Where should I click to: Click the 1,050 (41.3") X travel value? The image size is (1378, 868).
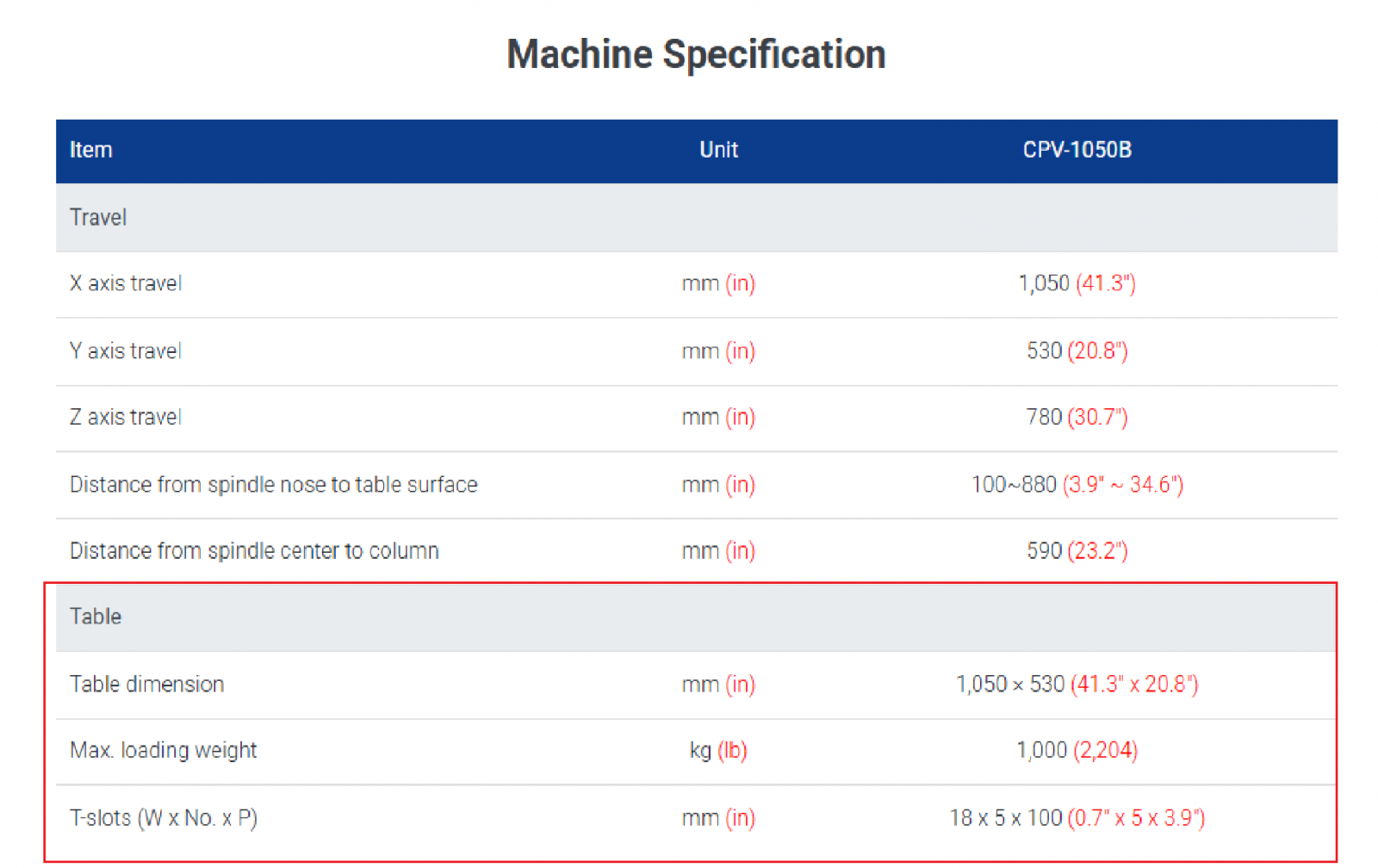[x=1077, y=283]
